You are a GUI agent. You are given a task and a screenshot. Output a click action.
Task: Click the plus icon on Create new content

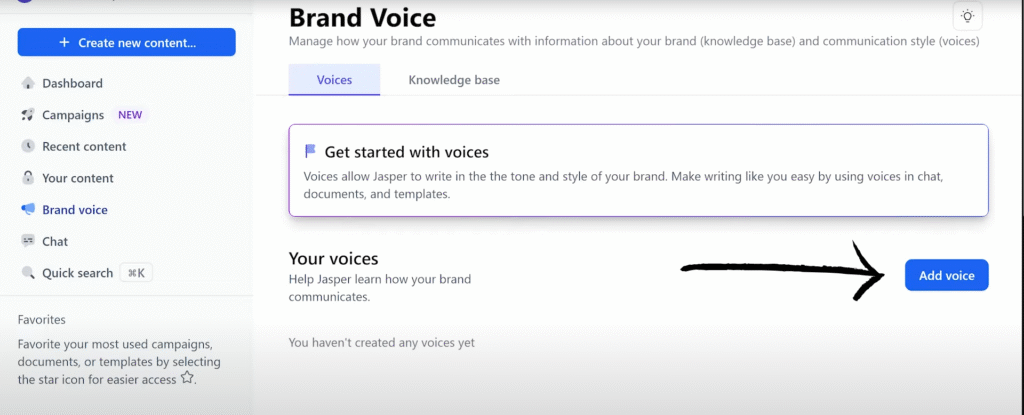64,42
